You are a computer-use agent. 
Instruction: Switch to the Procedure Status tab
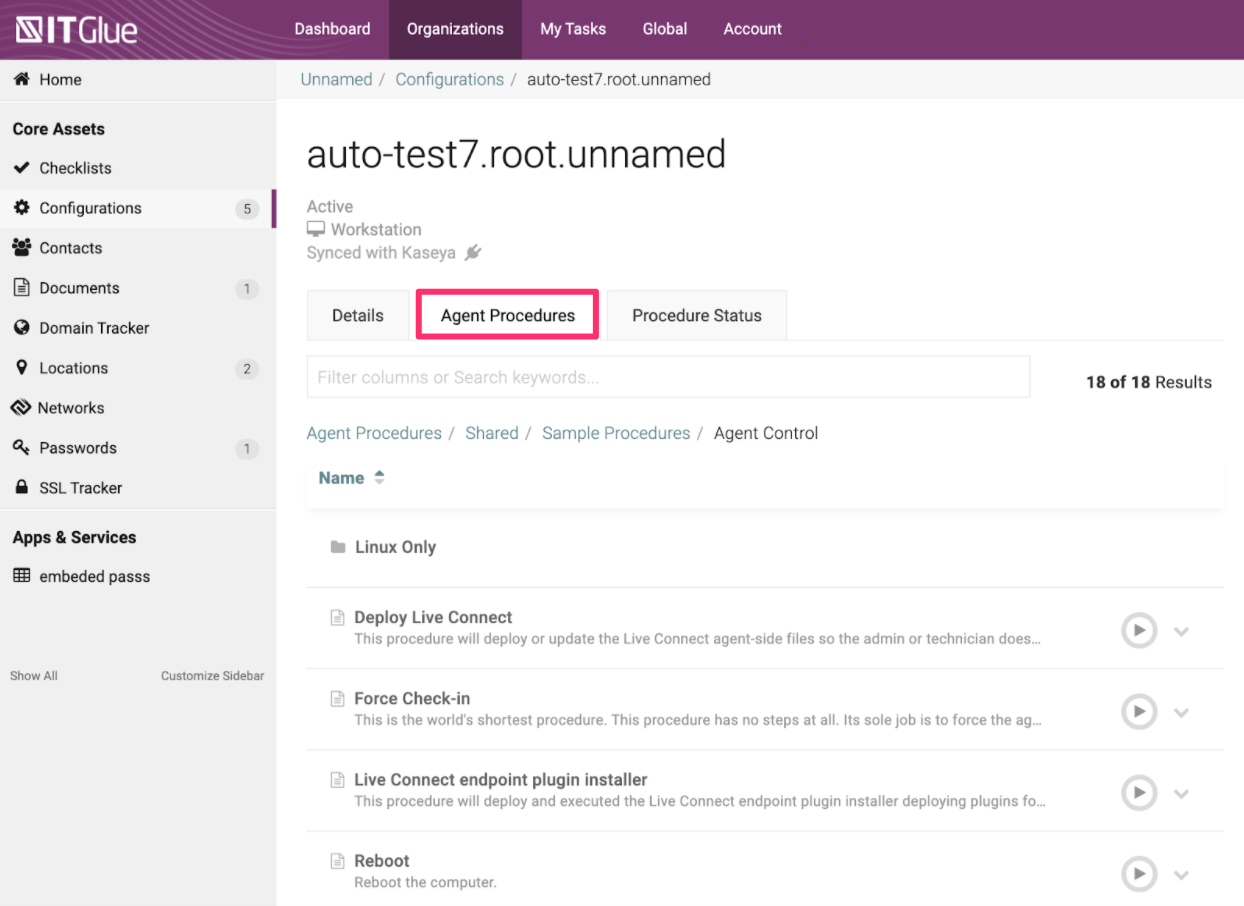click(x=697, y=315)
